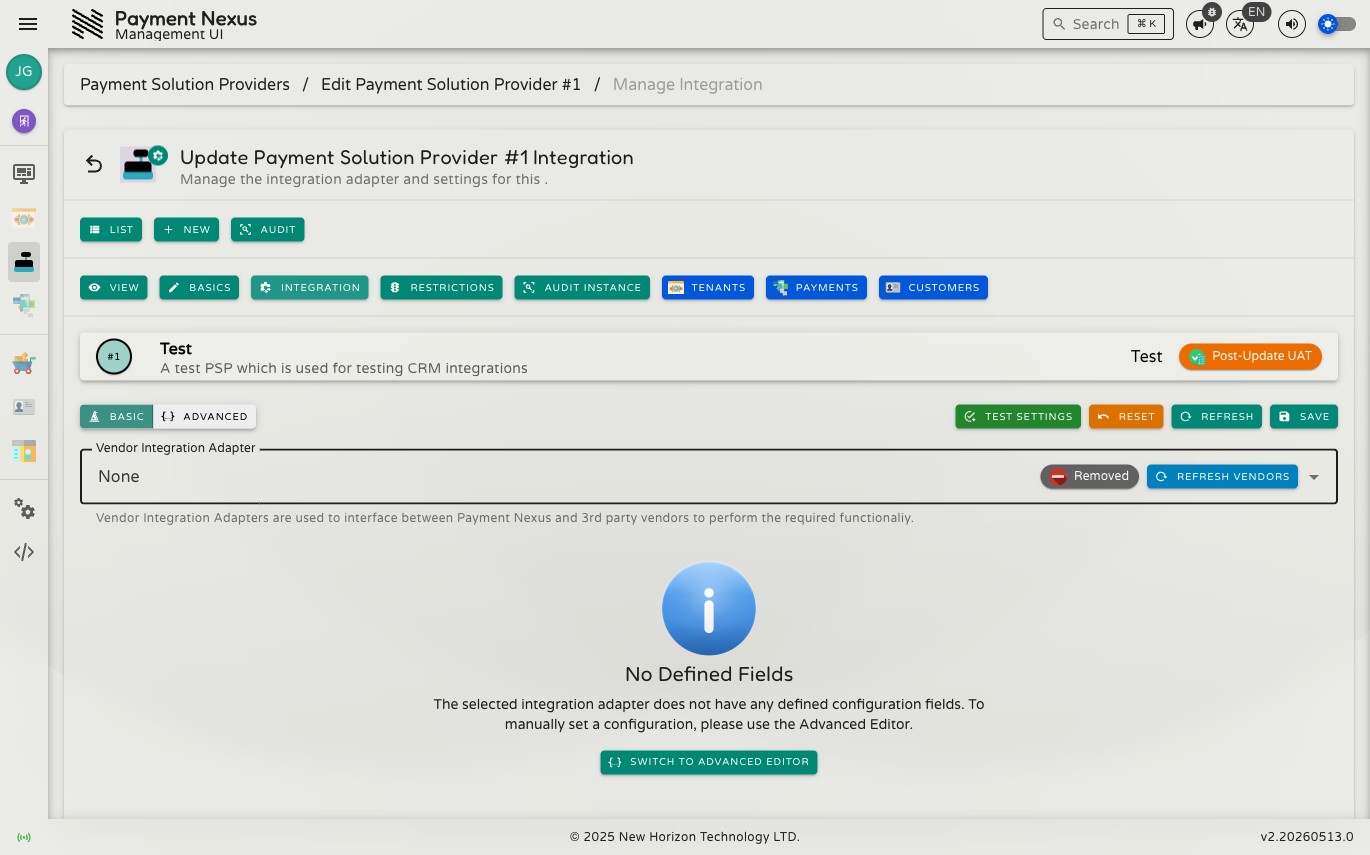Open the developer code sidebar icon
1370x855 pixels.
(x=24, y=552)
